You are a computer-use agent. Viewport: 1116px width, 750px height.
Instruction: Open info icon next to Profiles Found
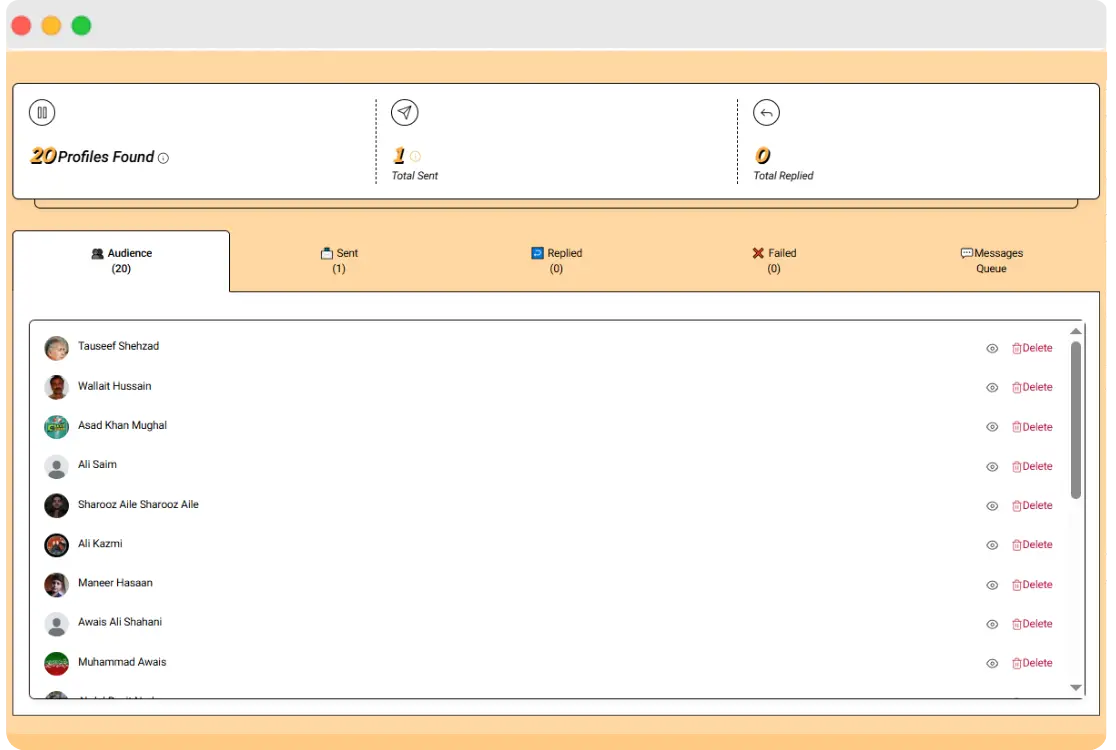point(163,158)
